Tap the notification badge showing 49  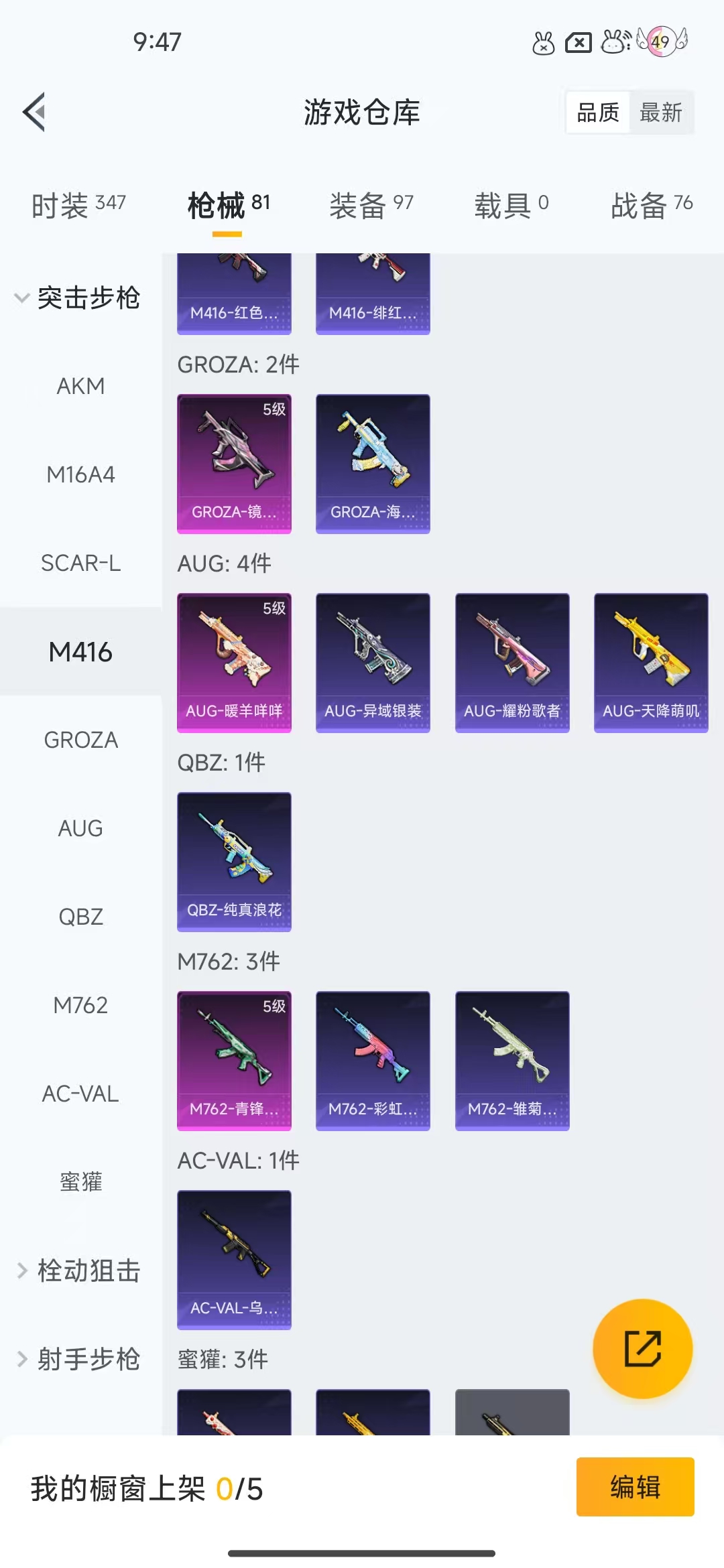pyautogui.click(x=662, y=42)
